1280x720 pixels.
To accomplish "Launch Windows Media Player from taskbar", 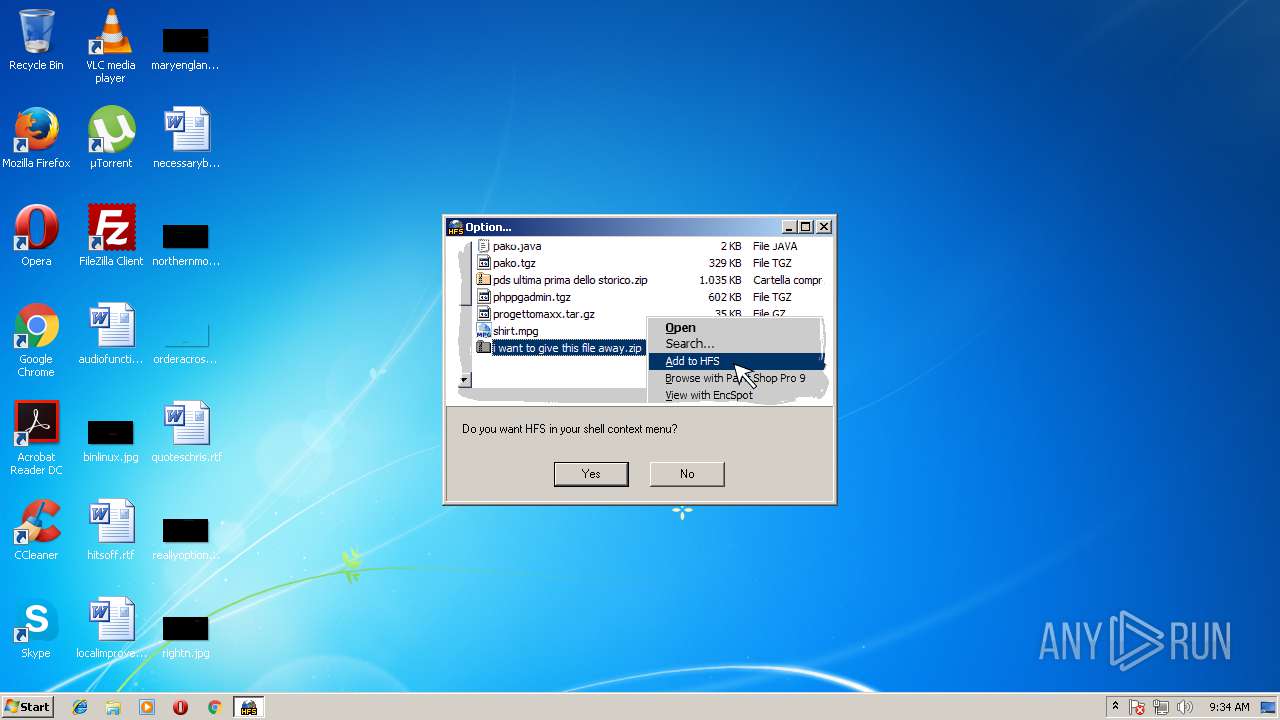I will (x=147, y=707).
